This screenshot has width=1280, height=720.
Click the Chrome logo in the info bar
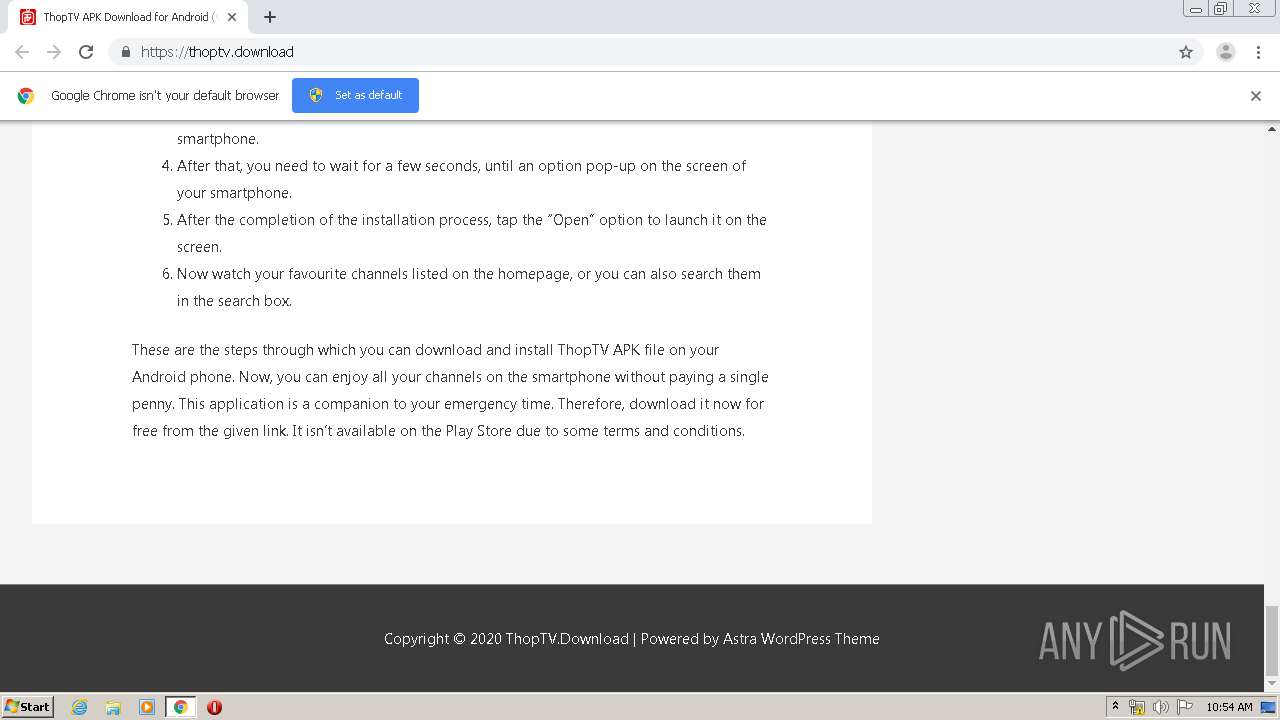point(26,96)
